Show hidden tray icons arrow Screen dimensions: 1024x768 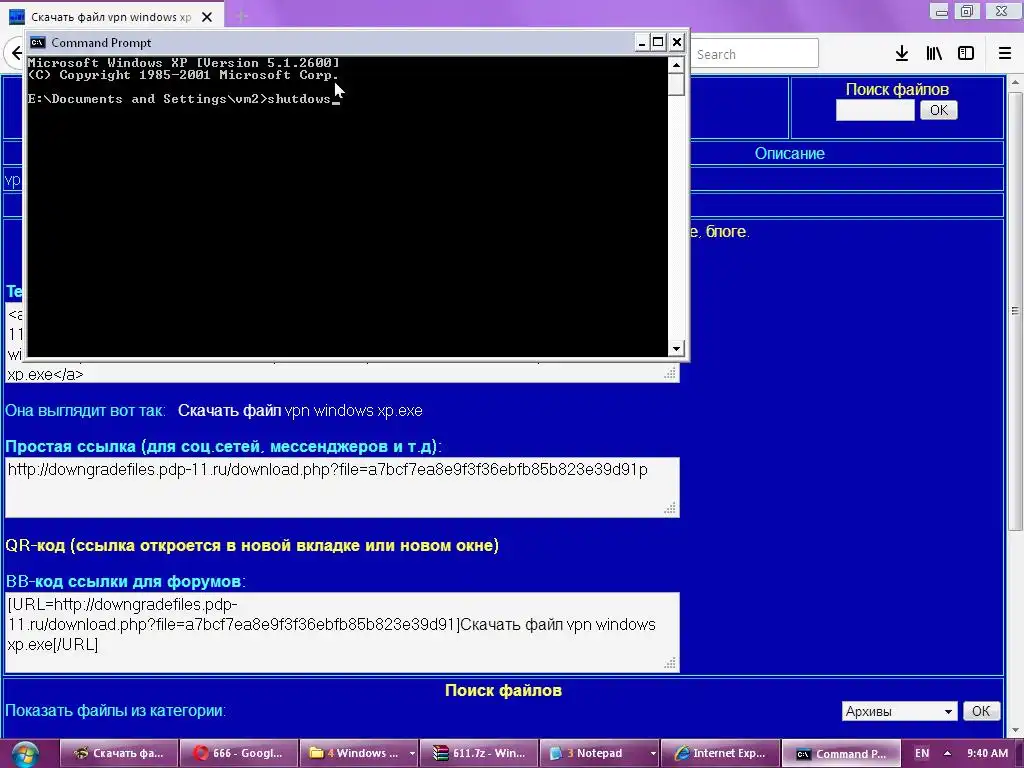click(947, 753)
